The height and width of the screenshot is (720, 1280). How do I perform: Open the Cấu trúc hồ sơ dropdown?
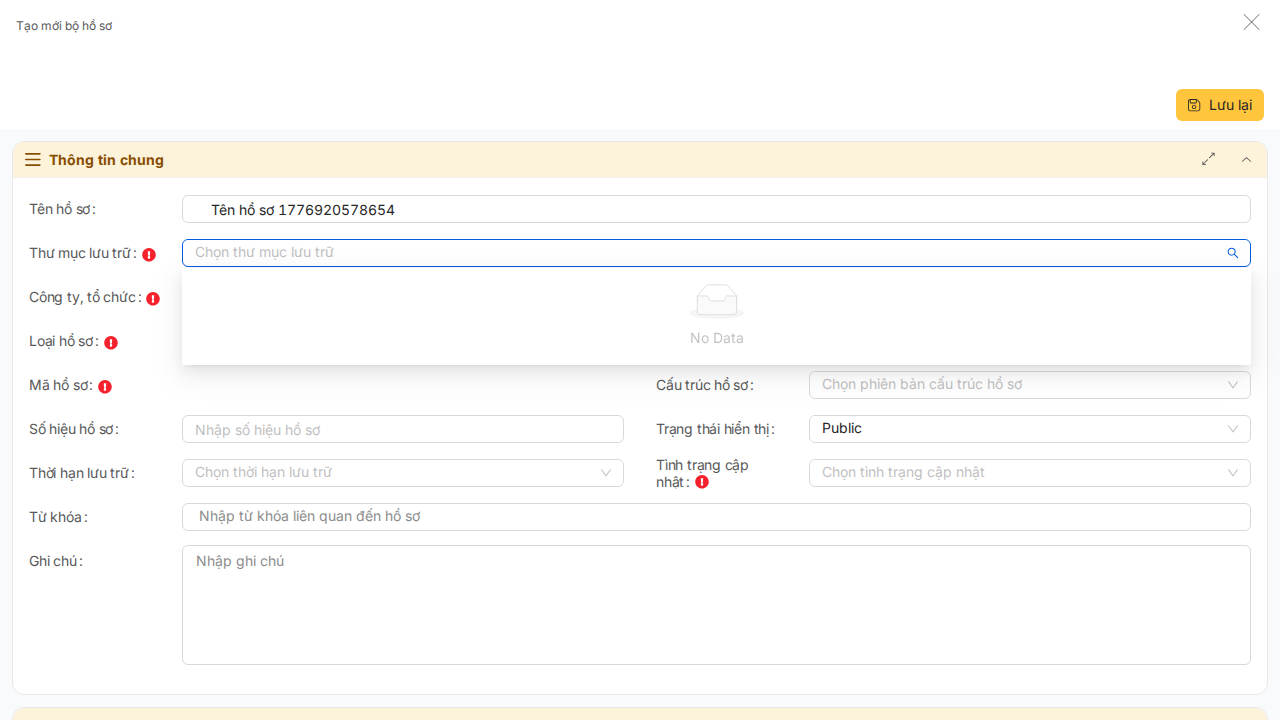[x=1029, y=385]
